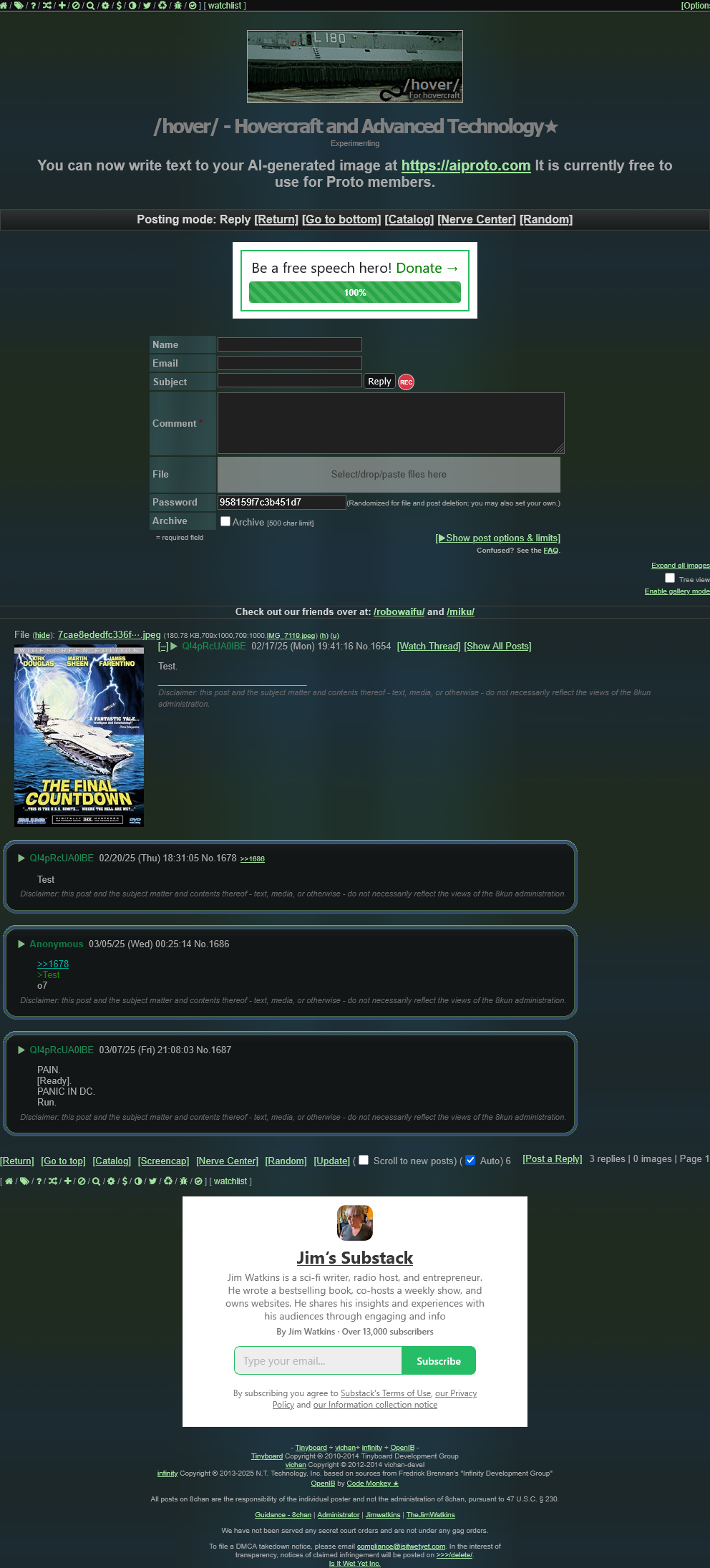Open the question mark help icon in top bar
Image resolution: width=710 pixels, height=1568 pixels.
click(x=33, y=5)
